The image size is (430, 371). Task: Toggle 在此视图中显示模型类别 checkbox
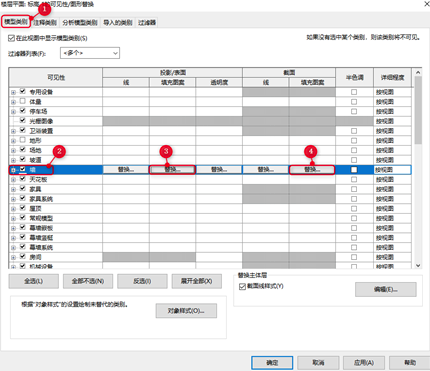(11, 38)
